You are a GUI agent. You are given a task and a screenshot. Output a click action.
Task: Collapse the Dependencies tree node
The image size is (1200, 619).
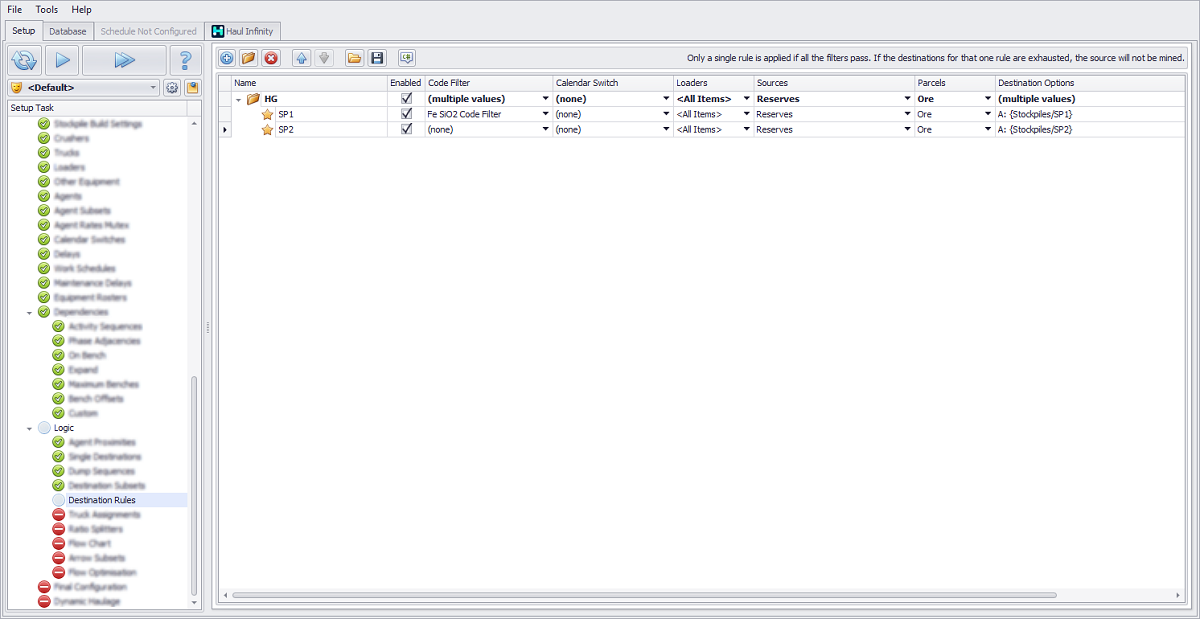(29, 312)
